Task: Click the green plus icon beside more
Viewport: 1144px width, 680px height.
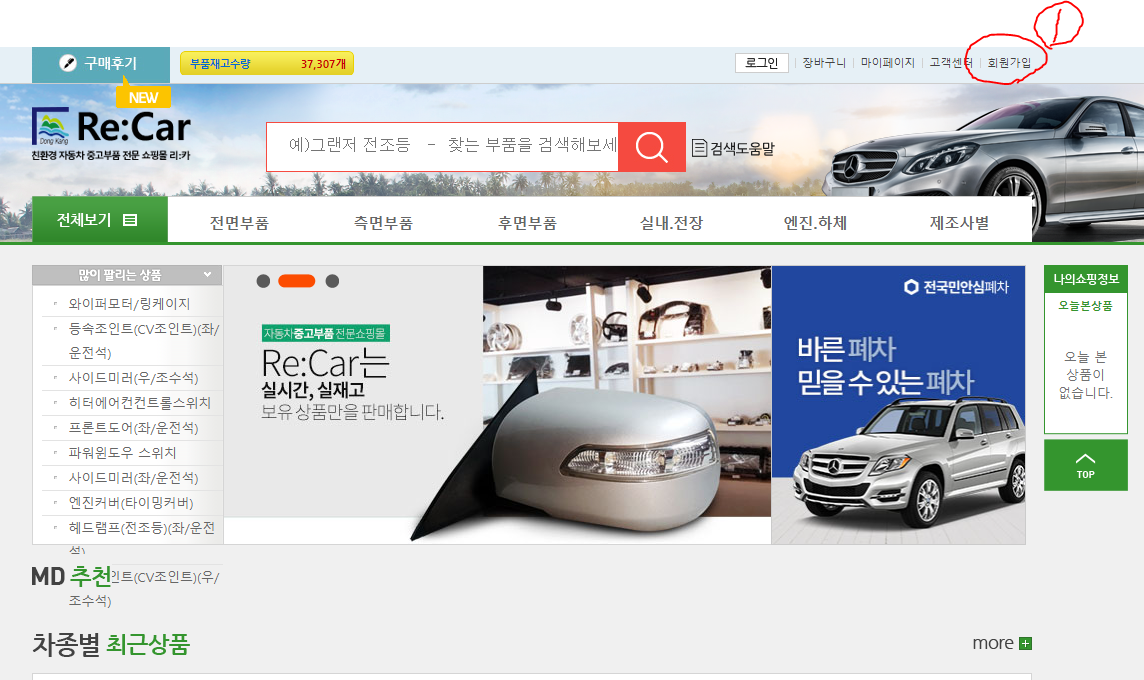Action: [1025, 644]
